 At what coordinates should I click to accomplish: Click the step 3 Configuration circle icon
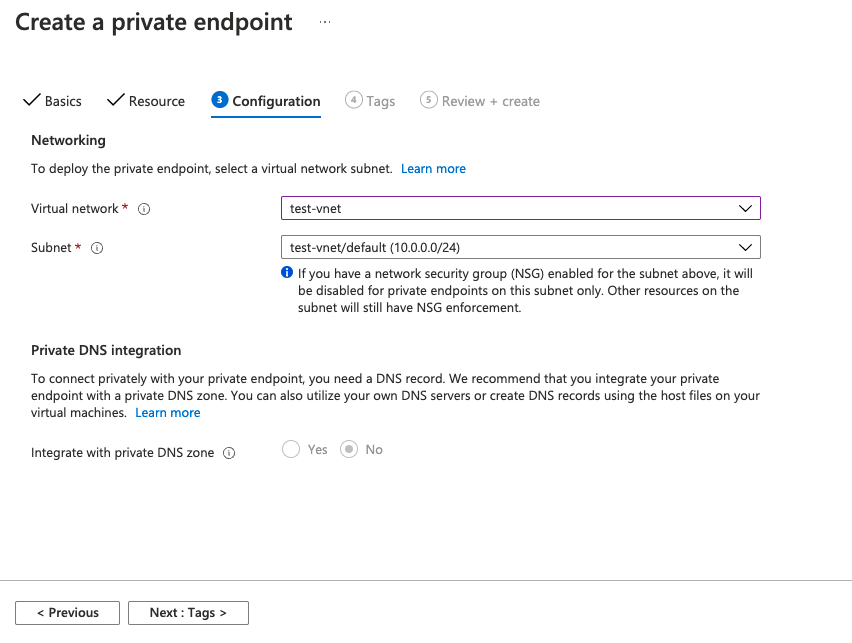(x=220, y=100)
